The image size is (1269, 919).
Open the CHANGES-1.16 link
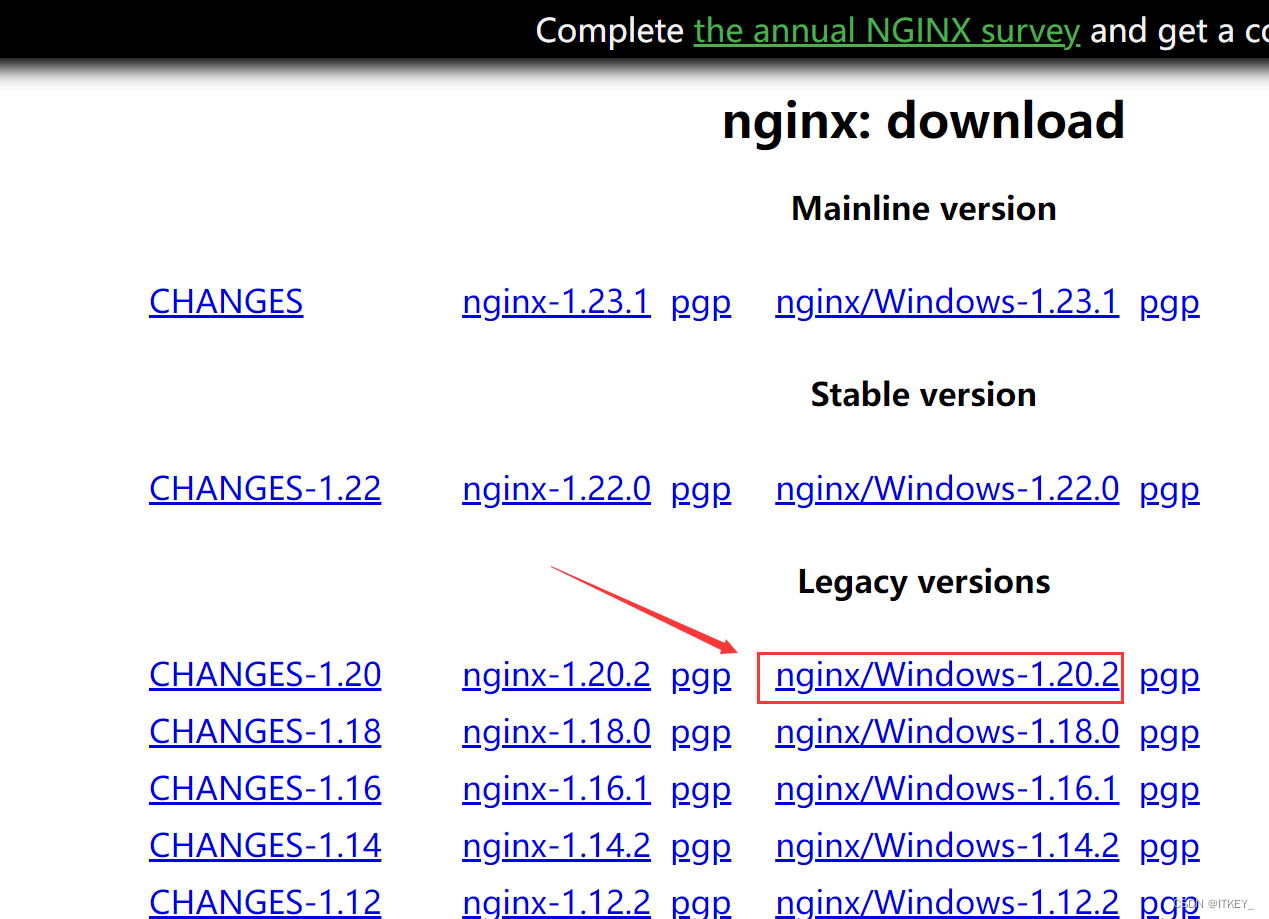265,789
